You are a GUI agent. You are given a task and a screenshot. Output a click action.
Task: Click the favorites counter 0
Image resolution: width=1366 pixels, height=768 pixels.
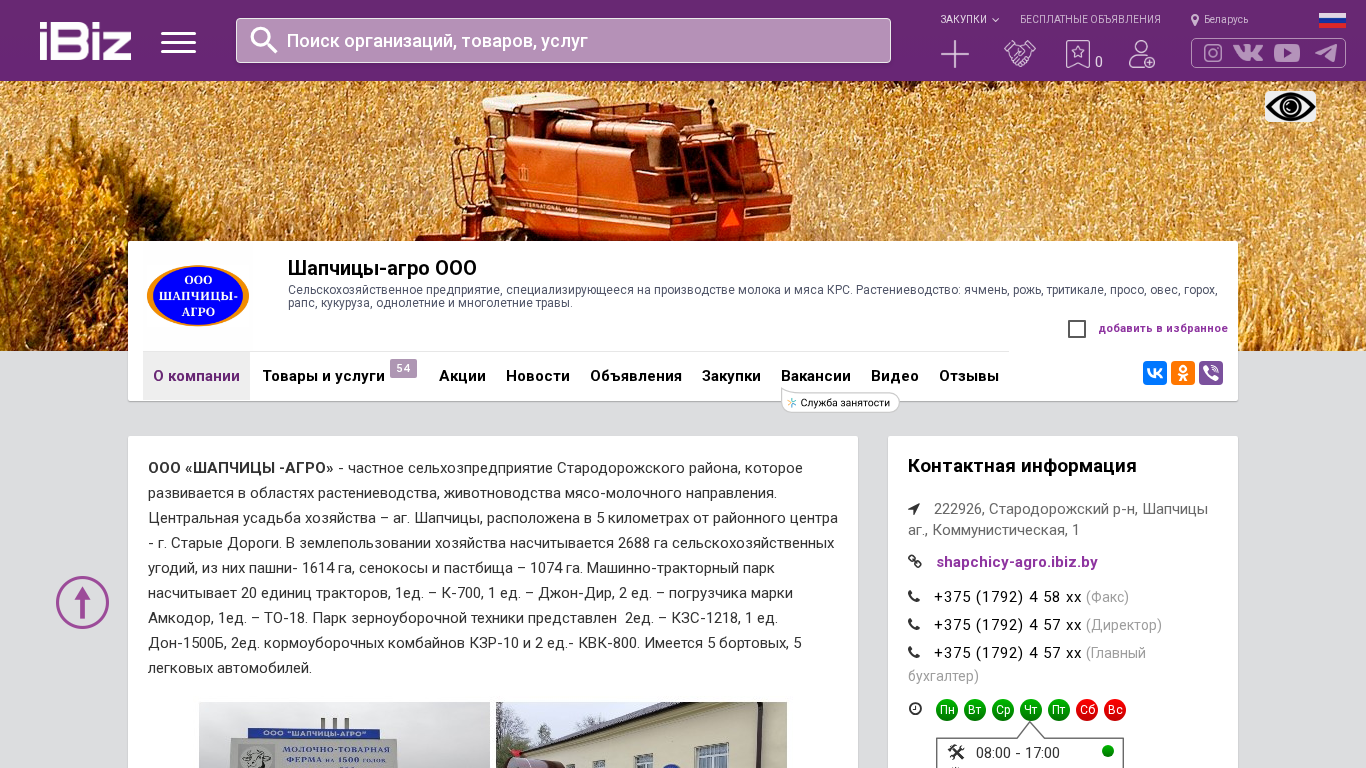tap(1099, 62)
